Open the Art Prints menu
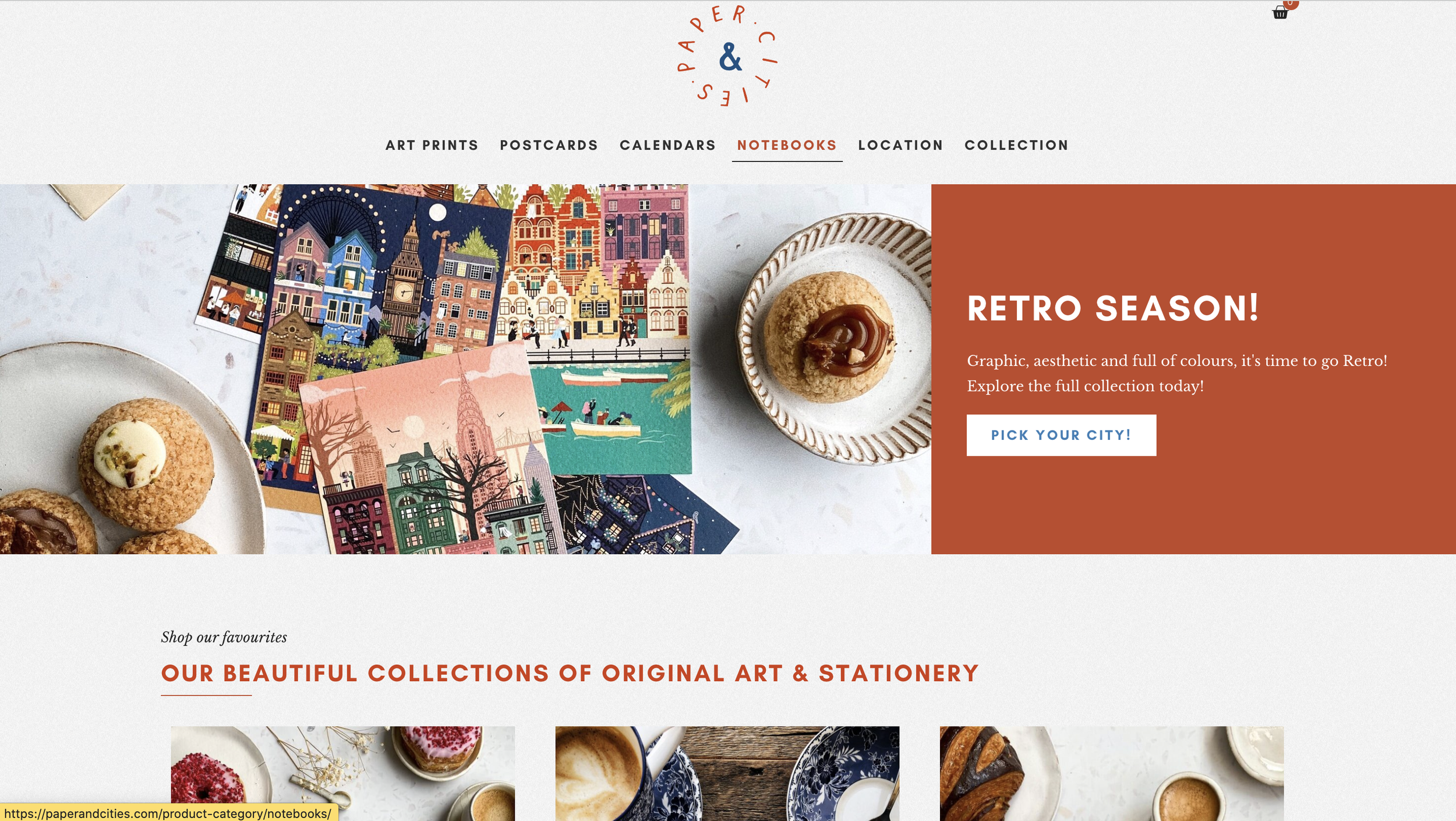 (432, 145)
